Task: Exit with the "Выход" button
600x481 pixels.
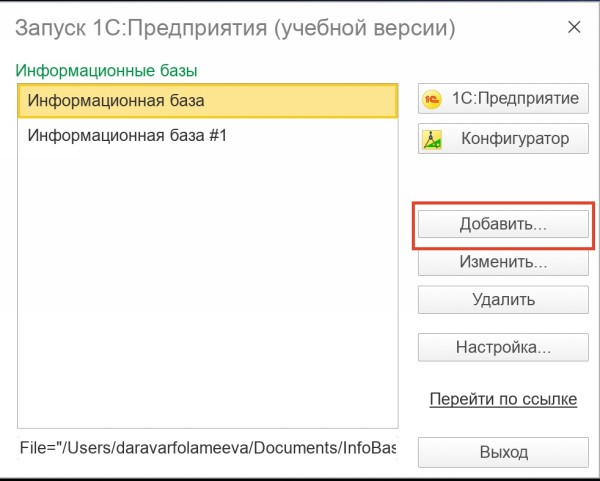Action: 503,452
